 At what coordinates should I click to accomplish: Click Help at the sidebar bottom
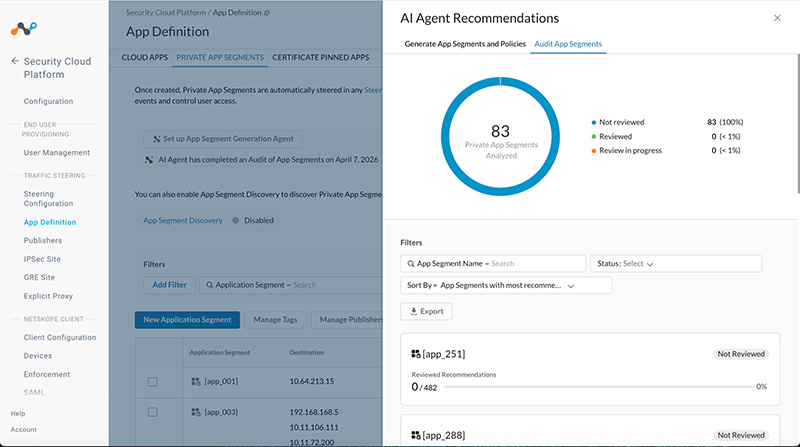(18, 413)
